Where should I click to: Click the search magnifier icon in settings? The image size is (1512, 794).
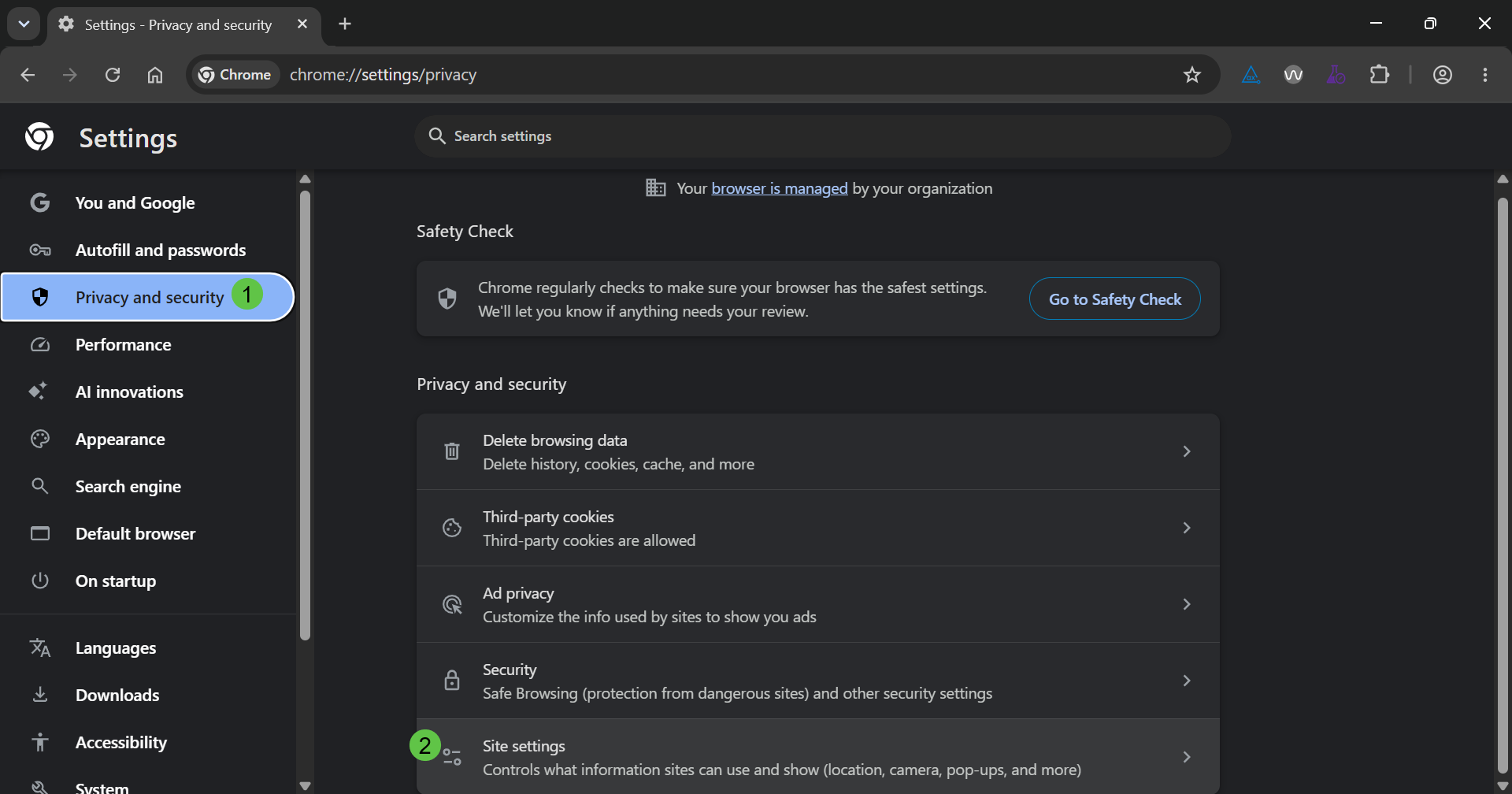tap(437, 136)
